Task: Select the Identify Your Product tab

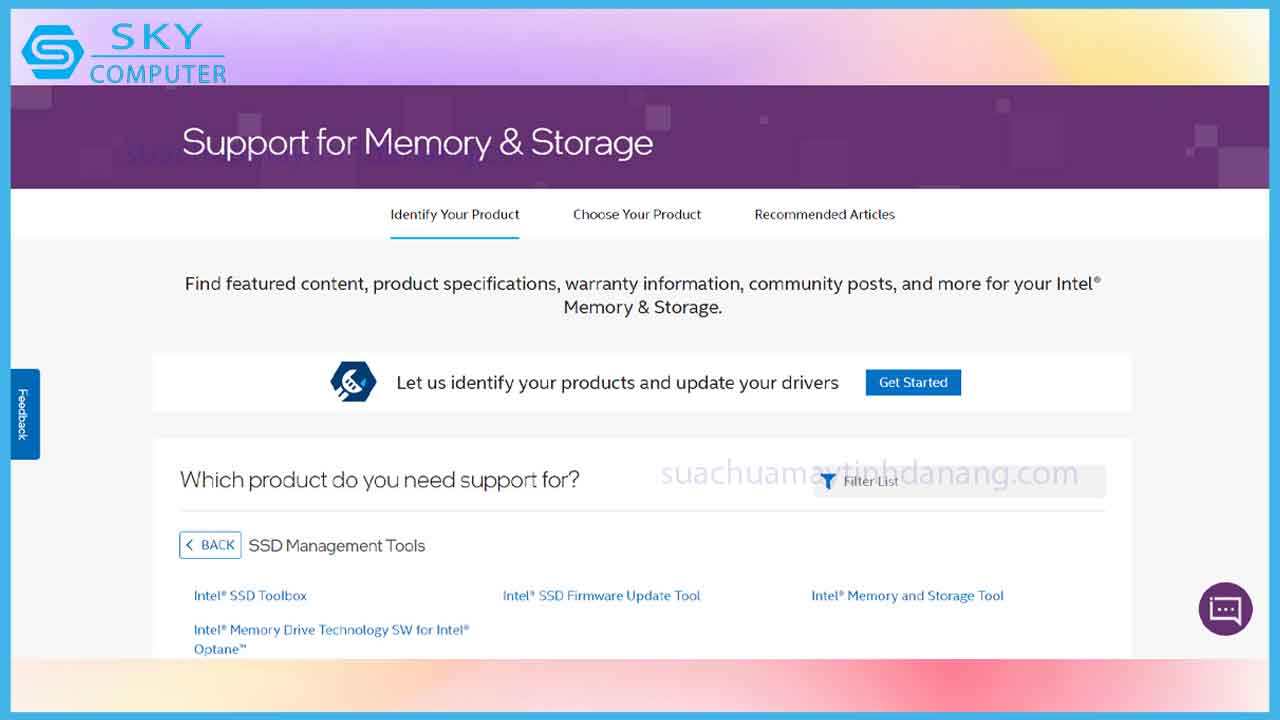Action: [455, 214]
